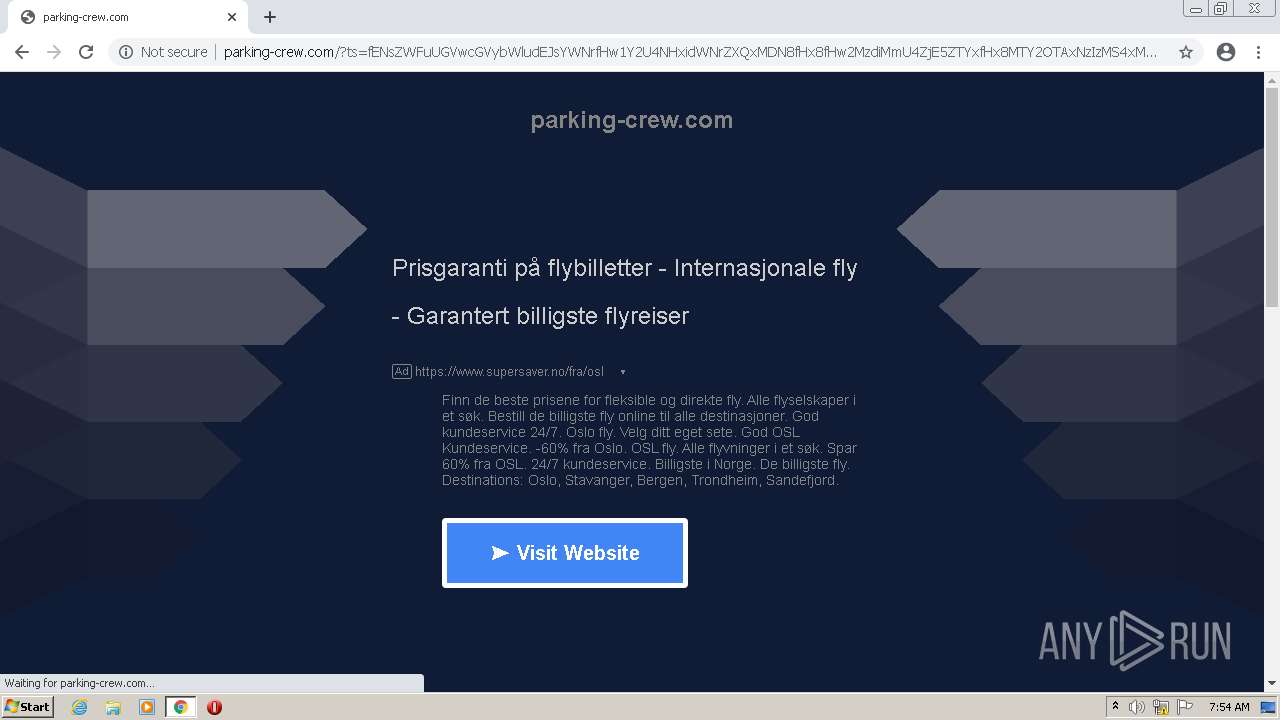Open the Prisgaranti på flybilletter ad headline
This screenshot has height=720, width=1280.
click(x=625, y=292)
